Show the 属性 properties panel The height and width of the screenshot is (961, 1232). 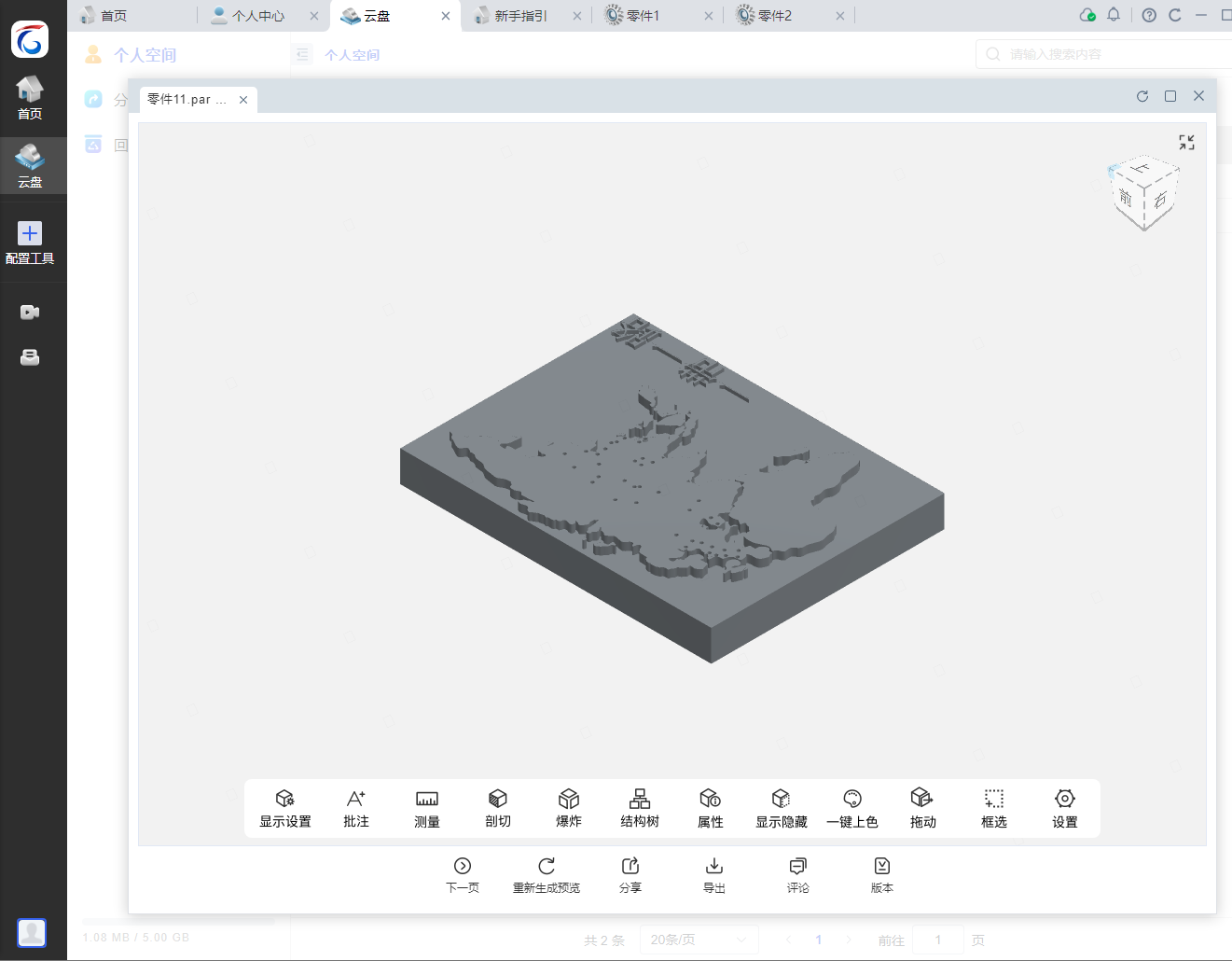click(711, 808)
